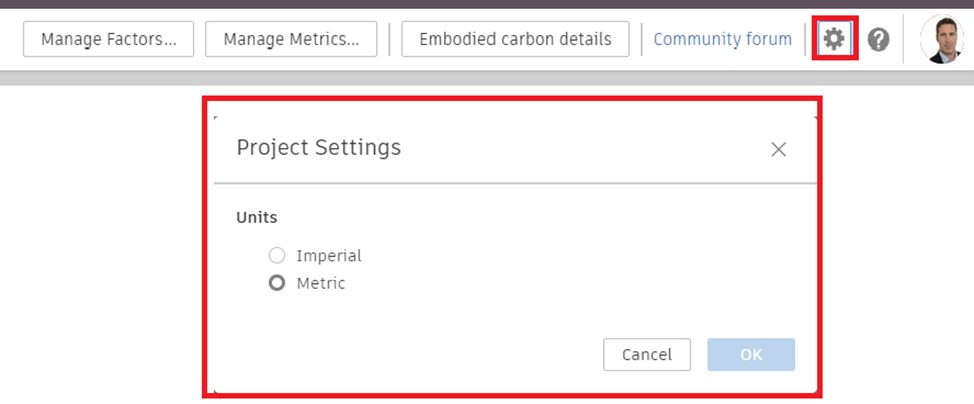
Task: Show Embodied carbon details
Action: pos(515,40)
